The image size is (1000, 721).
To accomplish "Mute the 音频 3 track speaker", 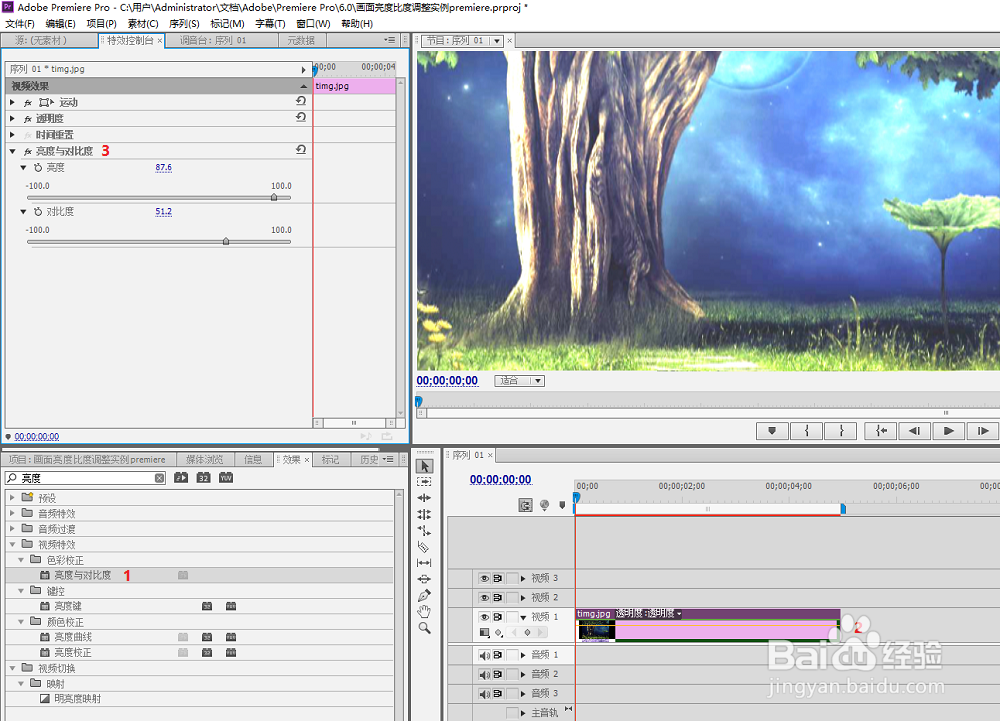I will tap(484, 694).
